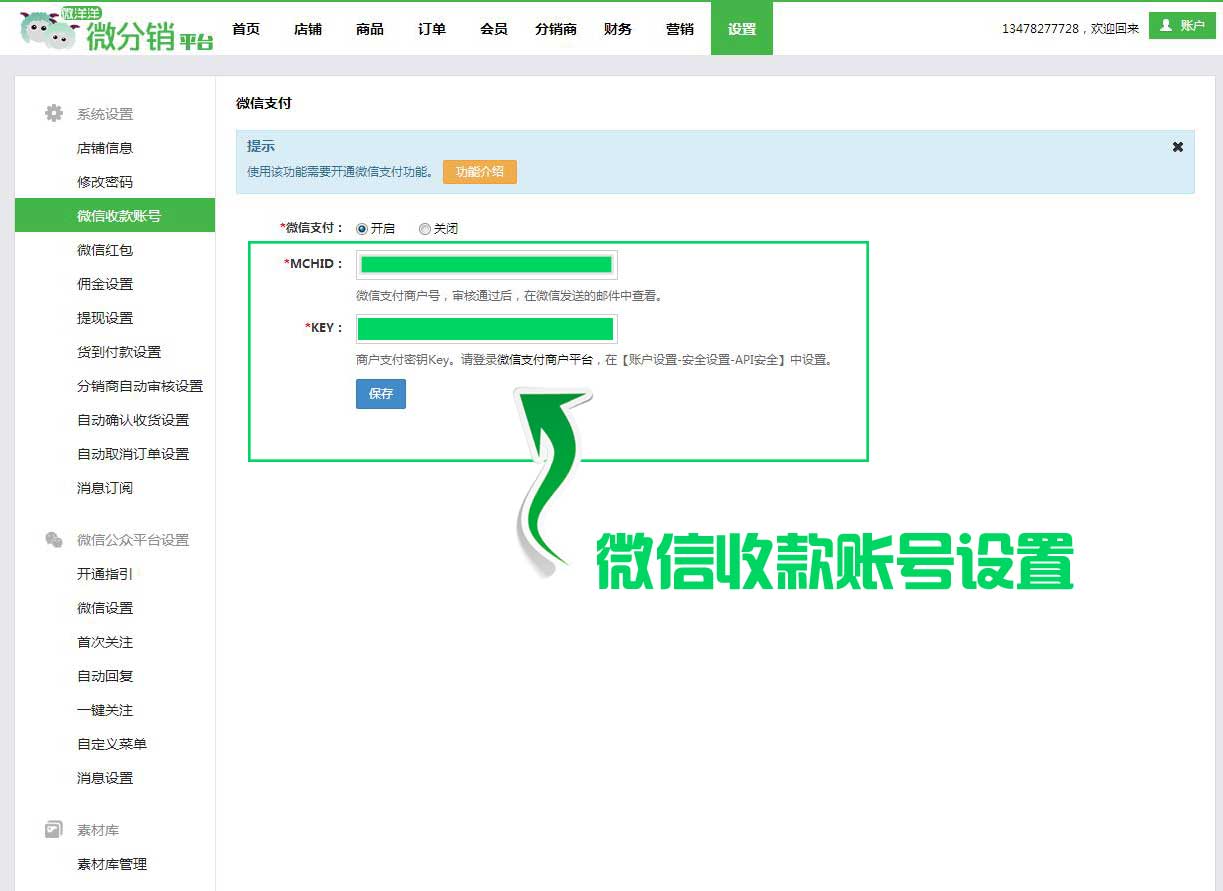The image size is (1223, 891).
Task: Select the 关闭 radio button
Action: click(425, 229)
